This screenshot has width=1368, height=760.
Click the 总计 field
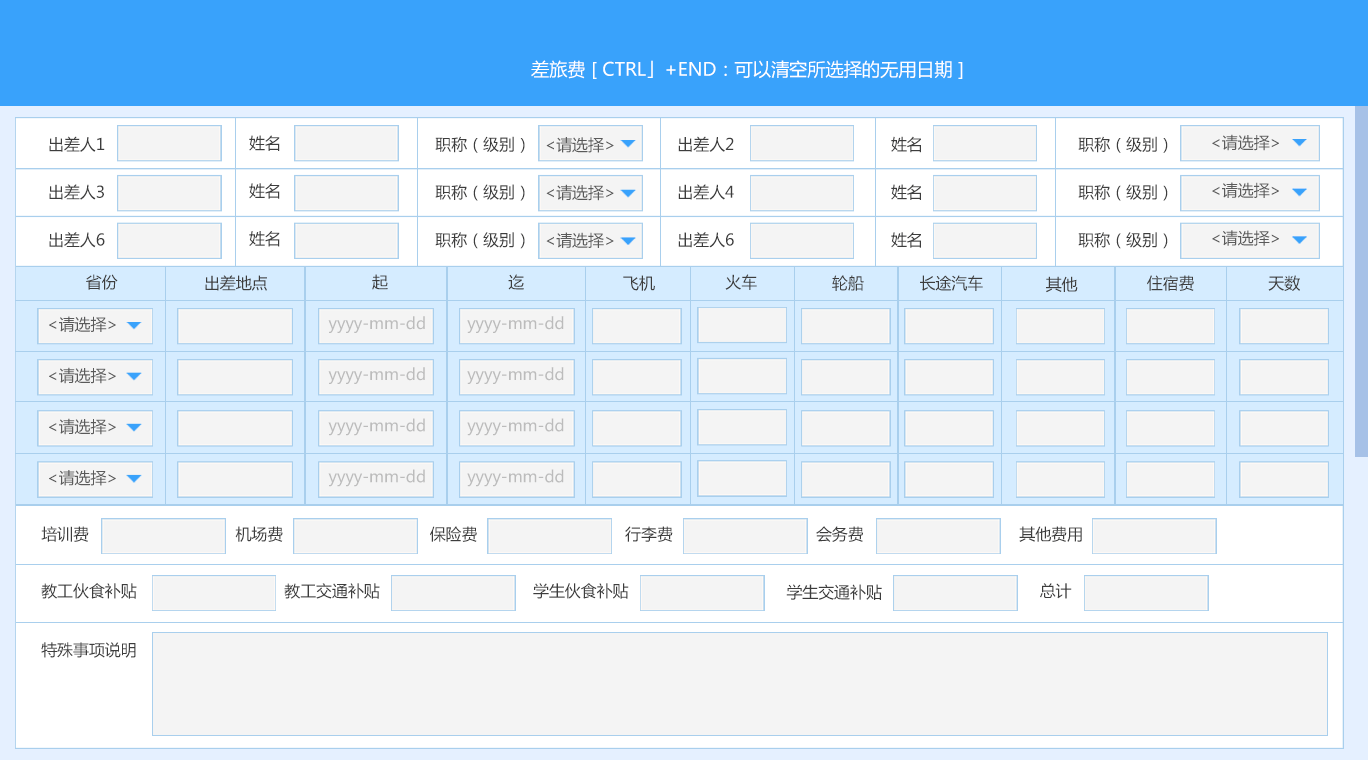[x=1146, y=593]
